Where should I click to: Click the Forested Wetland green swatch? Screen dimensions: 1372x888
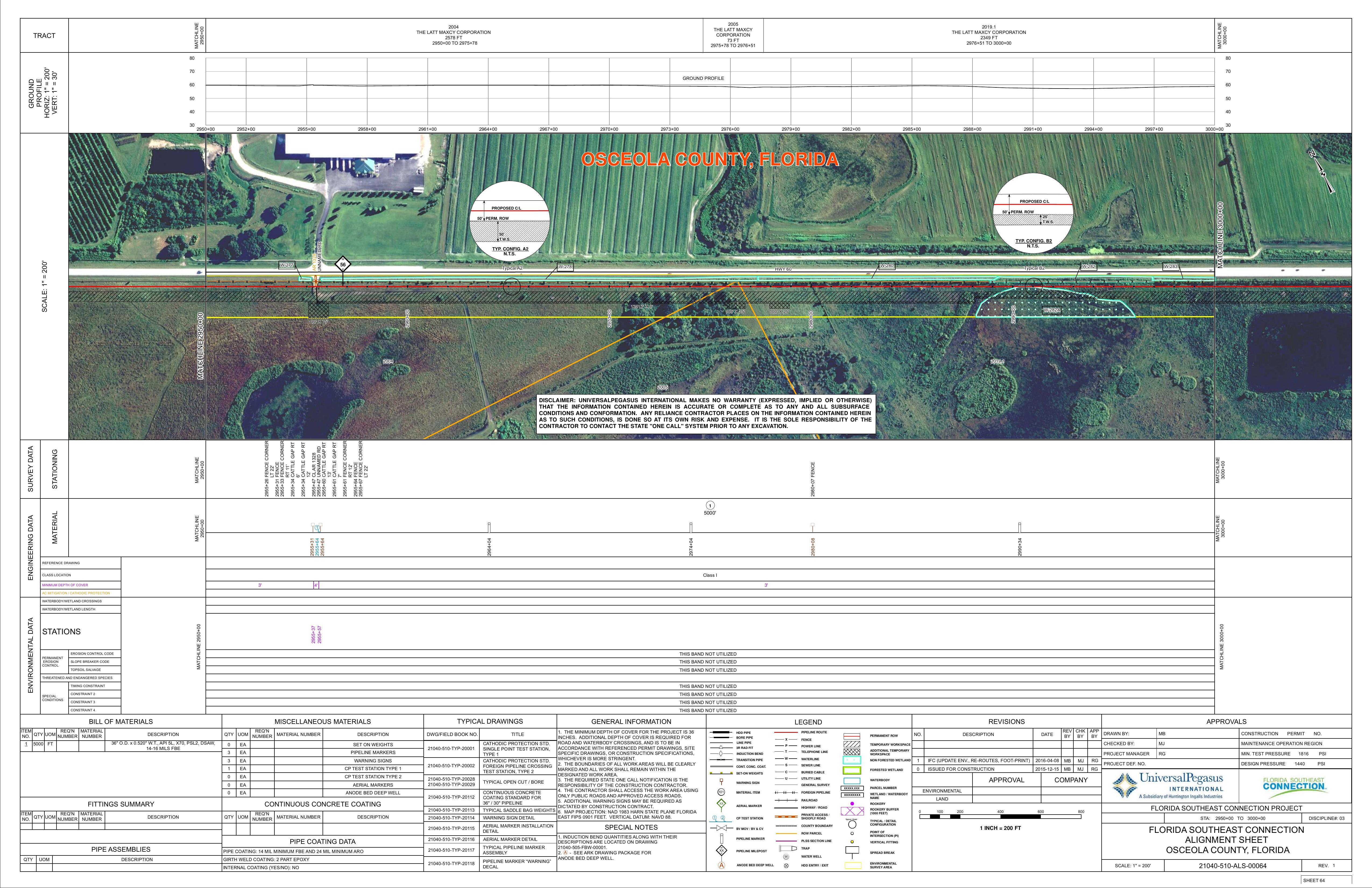(x=852, y=770)
